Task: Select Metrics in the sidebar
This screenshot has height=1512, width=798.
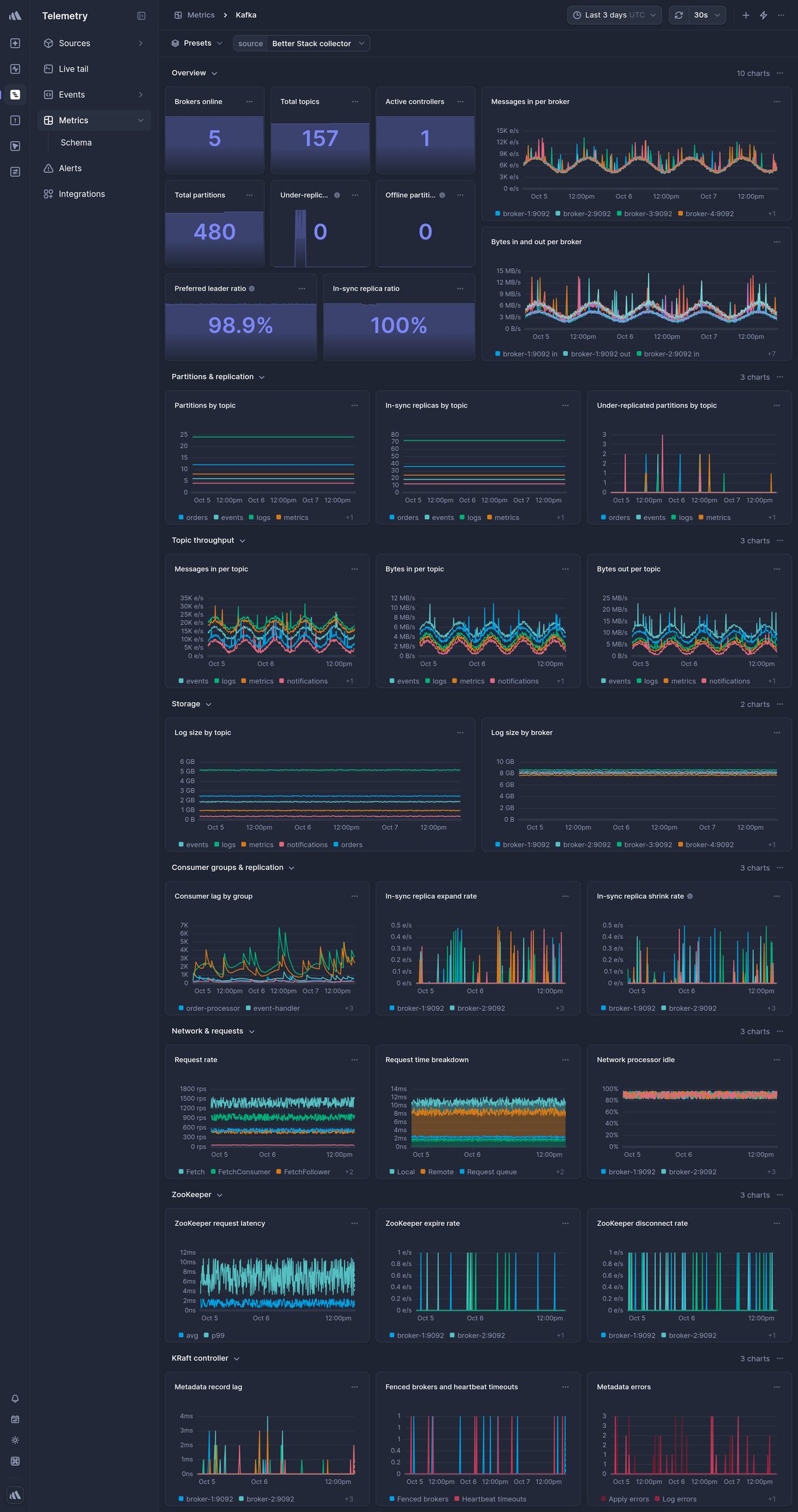Action: click(x=93, y=120)
